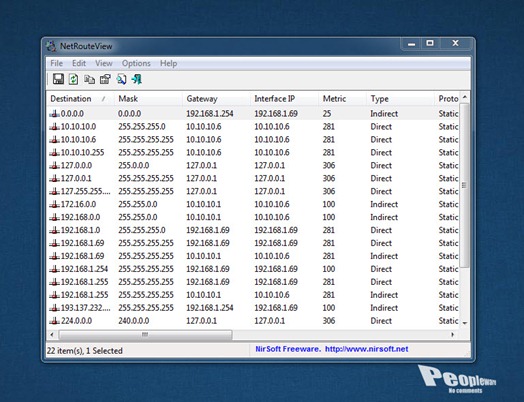Click the vertical scrollbar down arrow
This screenshot has width=524, height=402.
[x=465, y=323]
